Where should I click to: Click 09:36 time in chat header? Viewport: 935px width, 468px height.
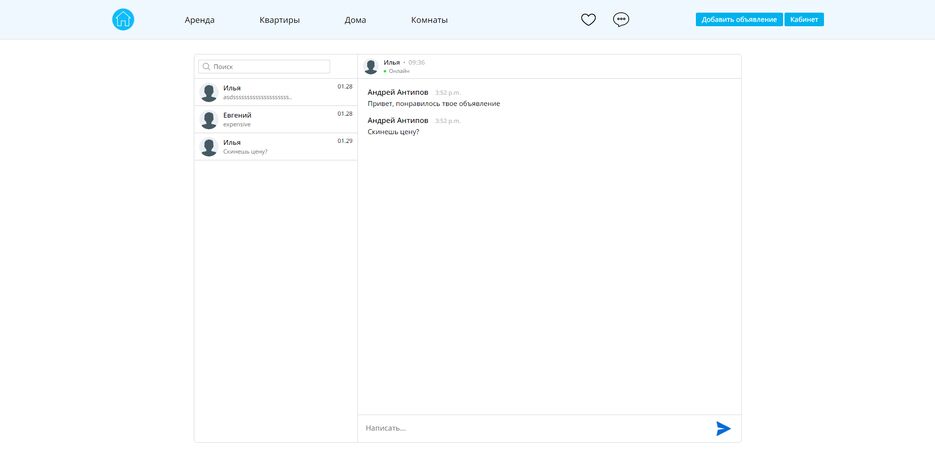click(417, 62)
